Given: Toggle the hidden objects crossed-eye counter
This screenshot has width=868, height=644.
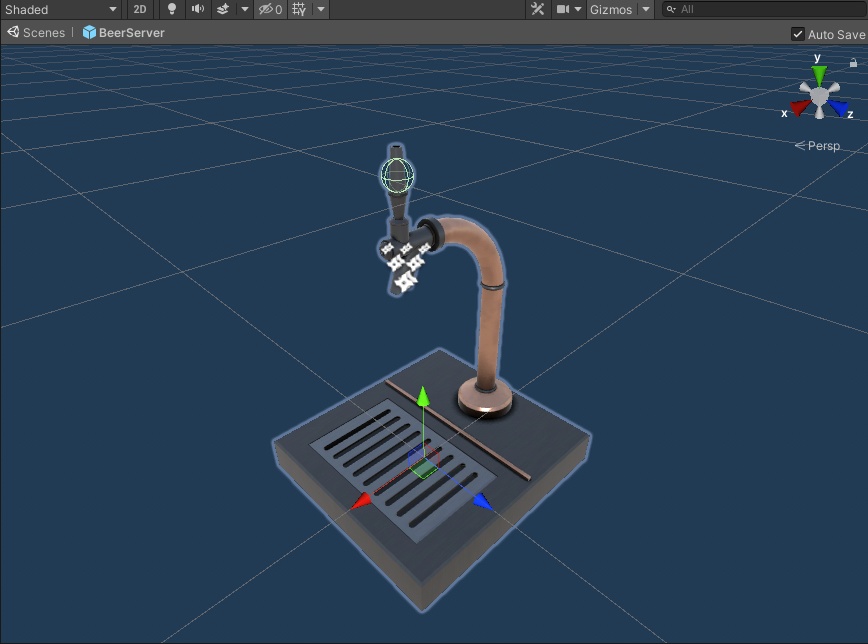Looking at the screenshot, I should 265,9.
